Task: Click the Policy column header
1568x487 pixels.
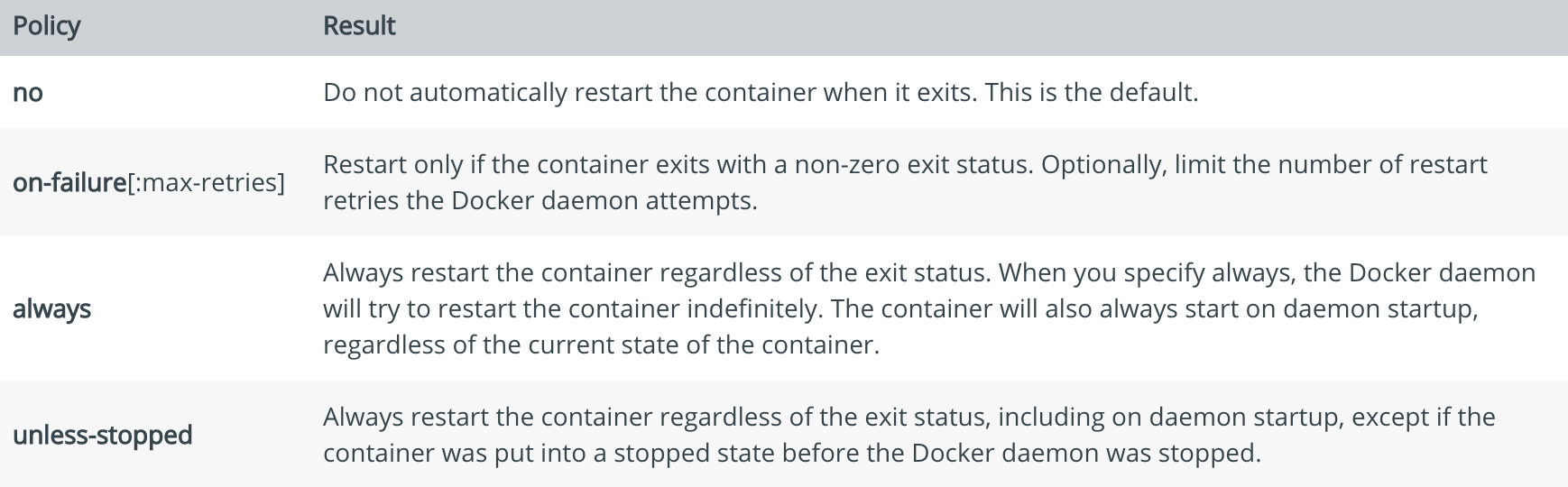Action: point(47,26)
